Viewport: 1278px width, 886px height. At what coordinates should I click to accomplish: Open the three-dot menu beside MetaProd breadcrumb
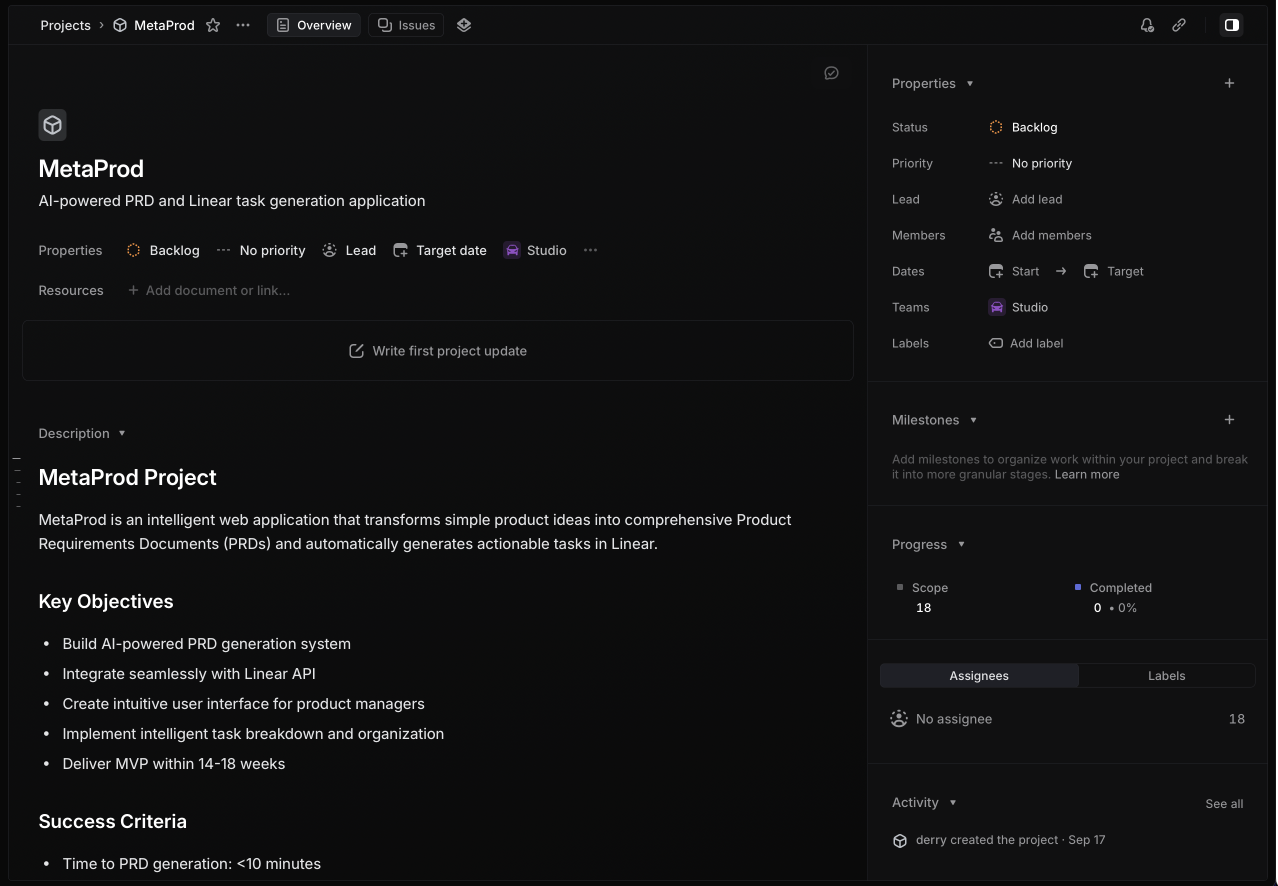[x=243, y=25]
